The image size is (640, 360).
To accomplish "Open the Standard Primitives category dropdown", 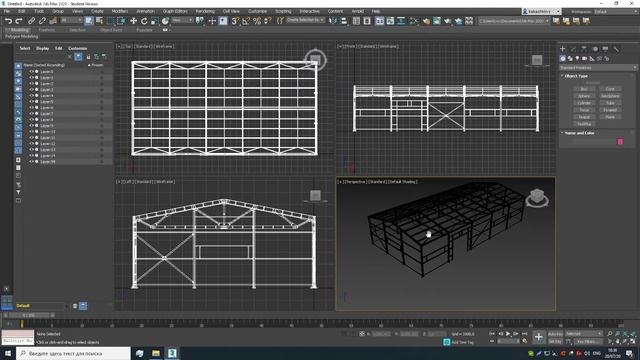I will click(598, 67).
